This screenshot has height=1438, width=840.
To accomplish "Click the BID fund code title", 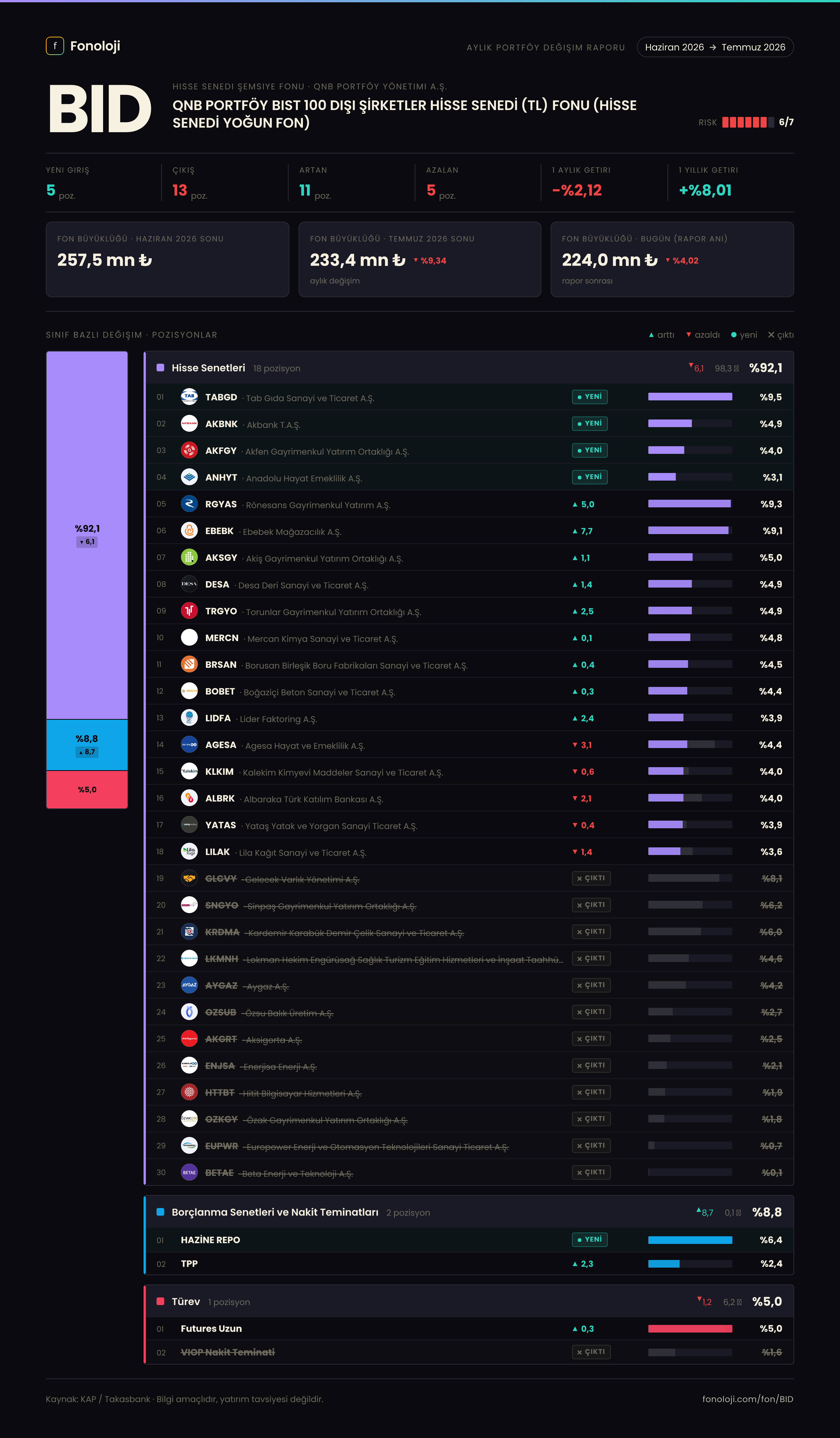I will [100, 108].
